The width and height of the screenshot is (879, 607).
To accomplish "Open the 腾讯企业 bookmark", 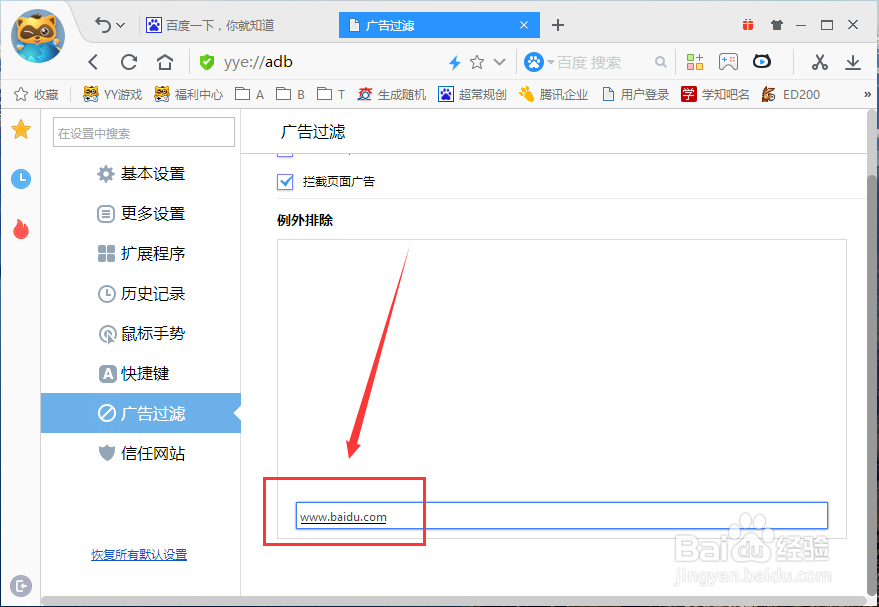I will click(553, 95).
